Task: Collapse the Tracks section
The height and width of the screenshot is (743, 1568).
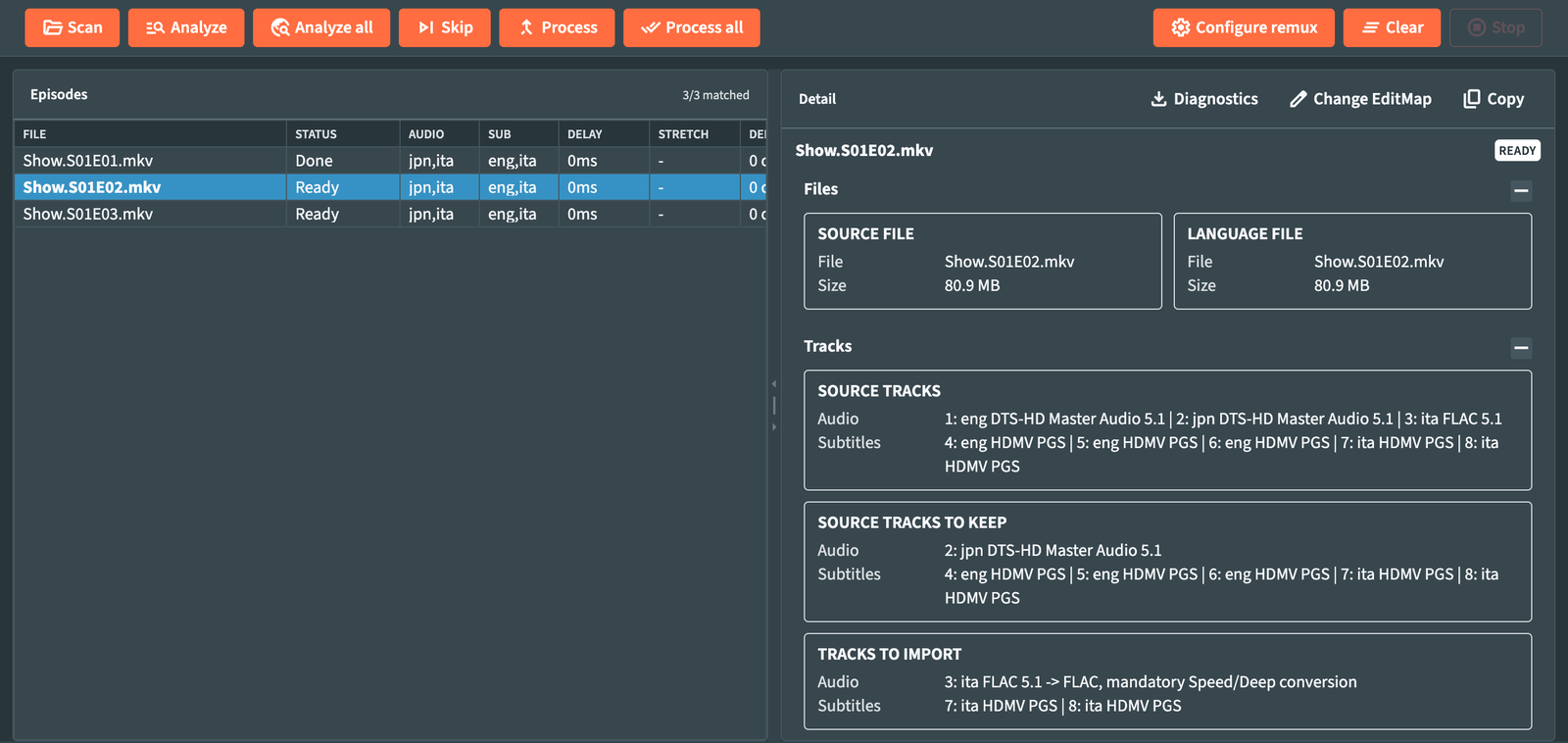Action: [x=1521, y=347]
